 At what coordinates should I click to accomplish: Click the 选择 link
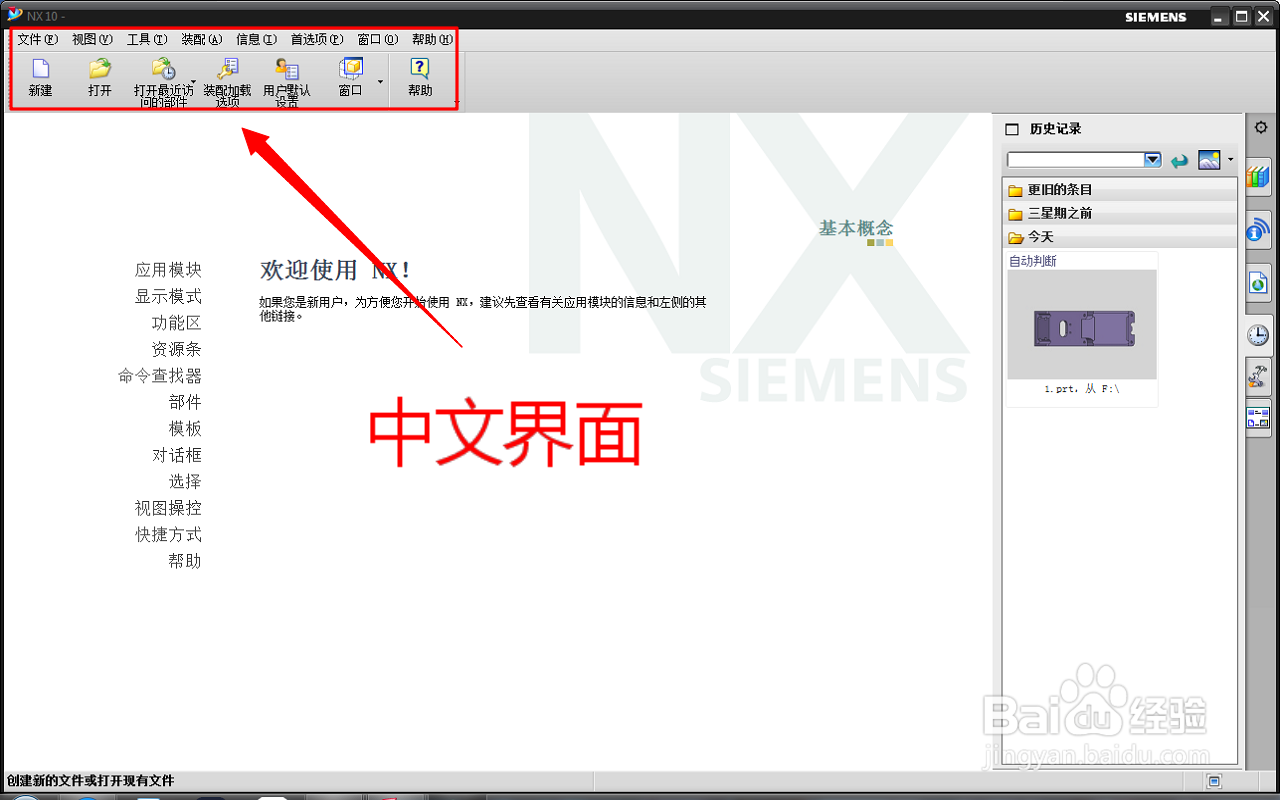tap(185, 481)
